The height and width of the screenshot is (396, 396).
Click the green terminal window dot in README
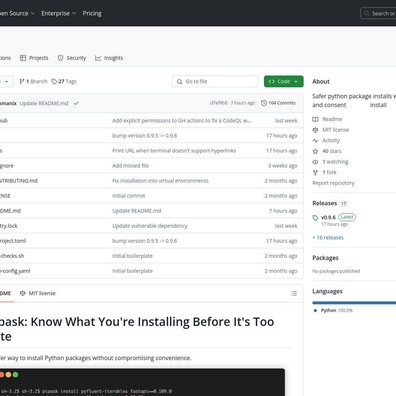(15, 375)
